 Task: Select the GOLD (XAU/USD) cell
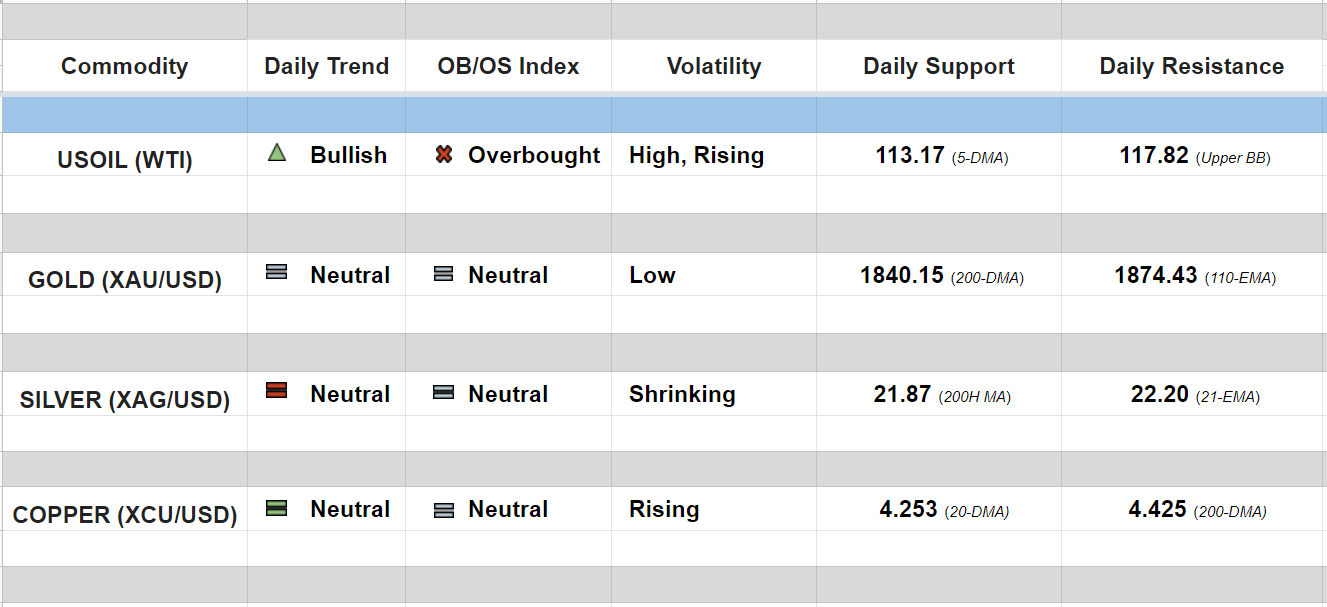(x=124, y=280)
